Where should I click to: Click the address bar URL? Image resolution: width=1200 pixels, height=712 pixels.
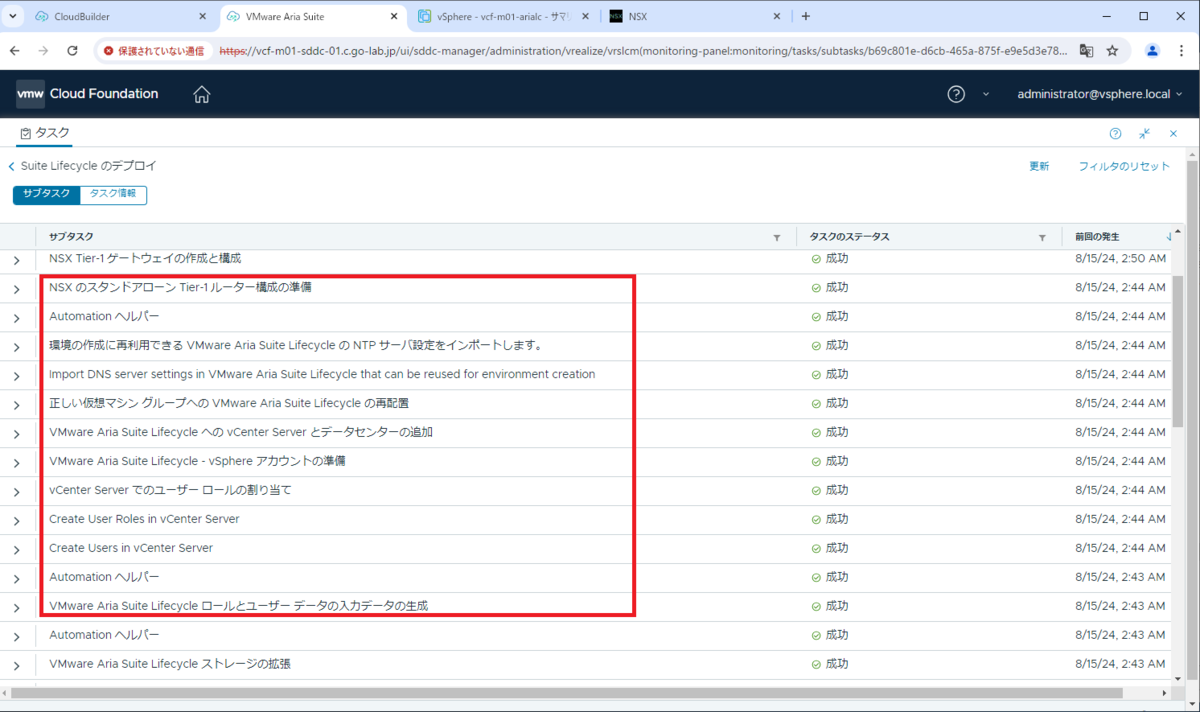click(x=643, y=50)
